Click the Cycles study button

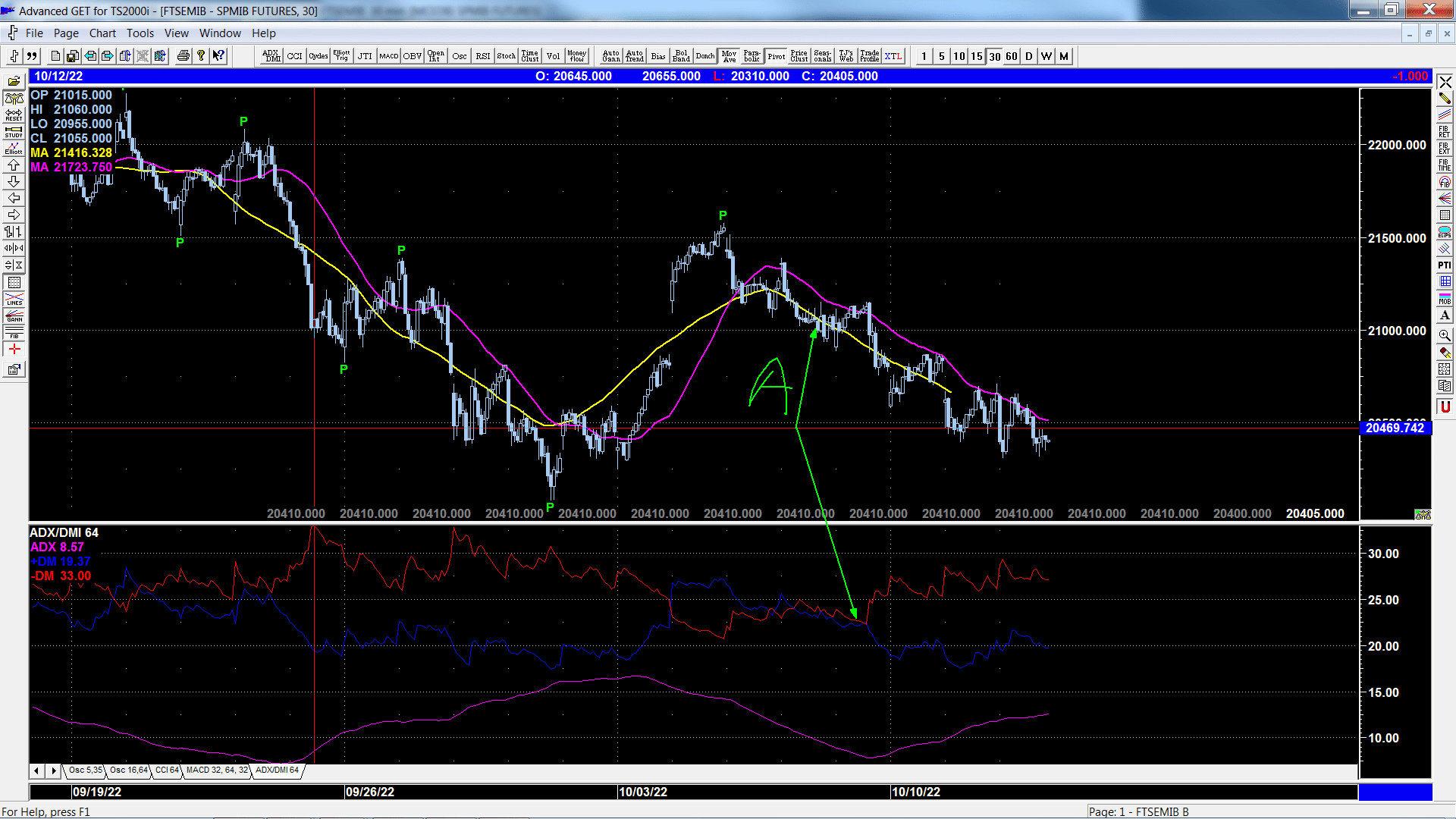coord(318,56)
